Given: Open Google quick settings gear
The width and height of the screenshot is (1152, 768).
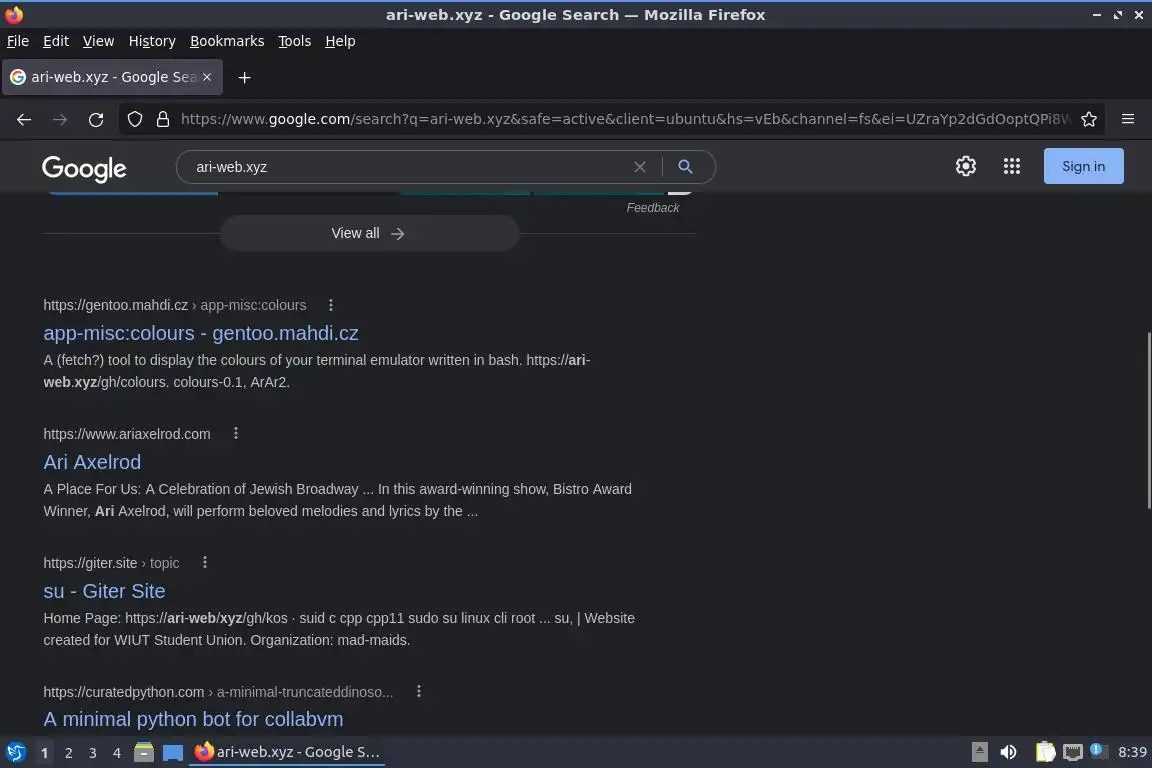Looking at the screenshot, I should click(x=965, y=166).
